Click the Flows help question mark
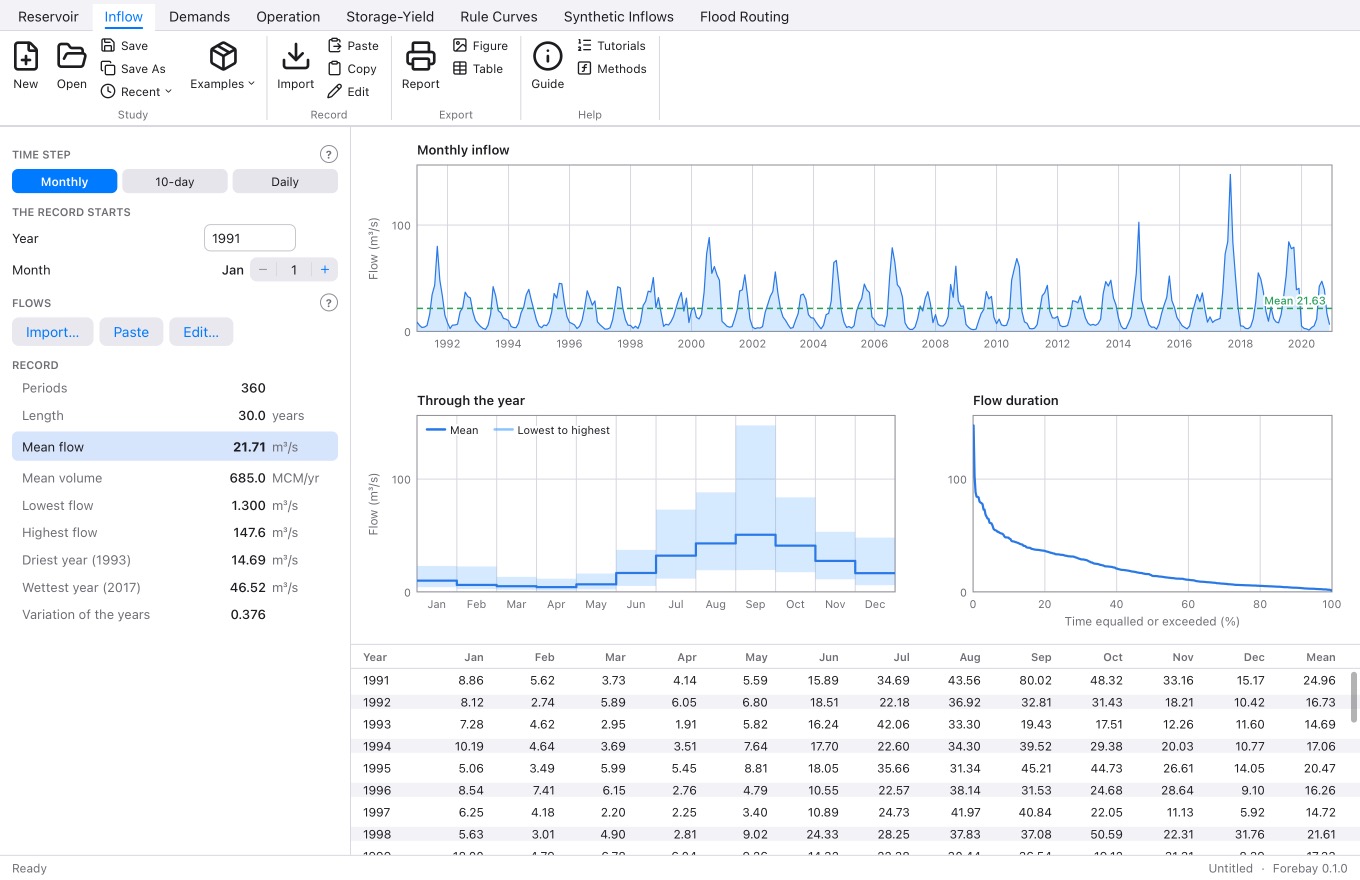Image resolution: width=1360 pixels, height=880 pixels. tap(329, 302)
